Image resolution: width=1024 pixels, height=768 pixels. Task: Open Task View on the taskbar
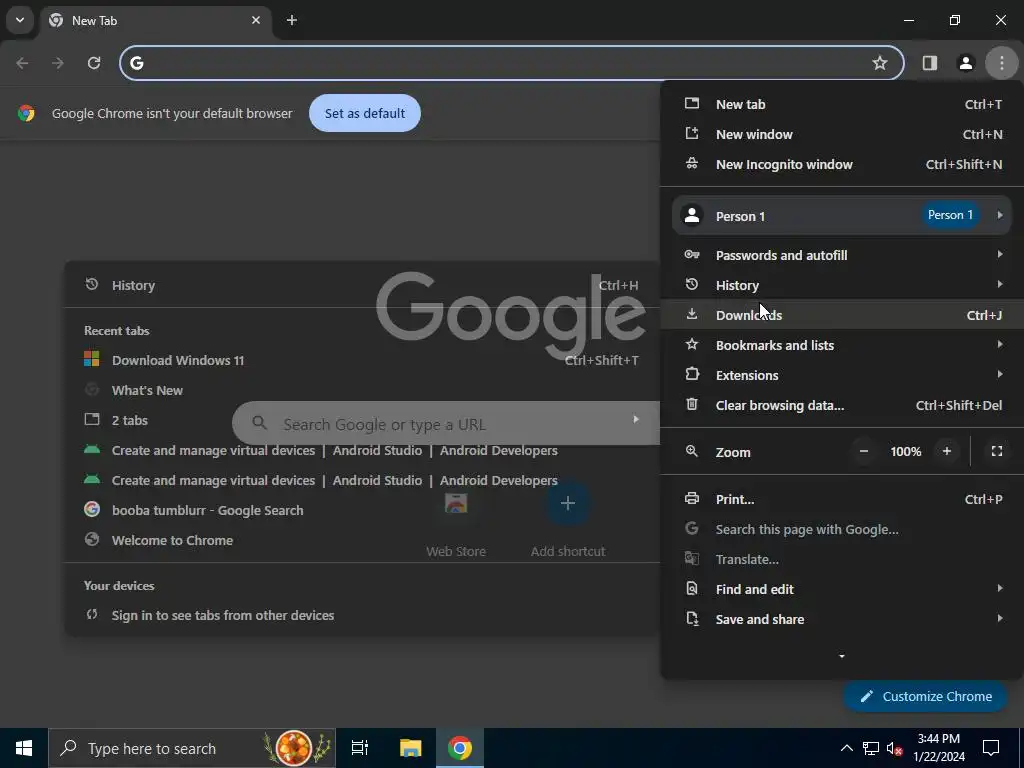[360, 748]
